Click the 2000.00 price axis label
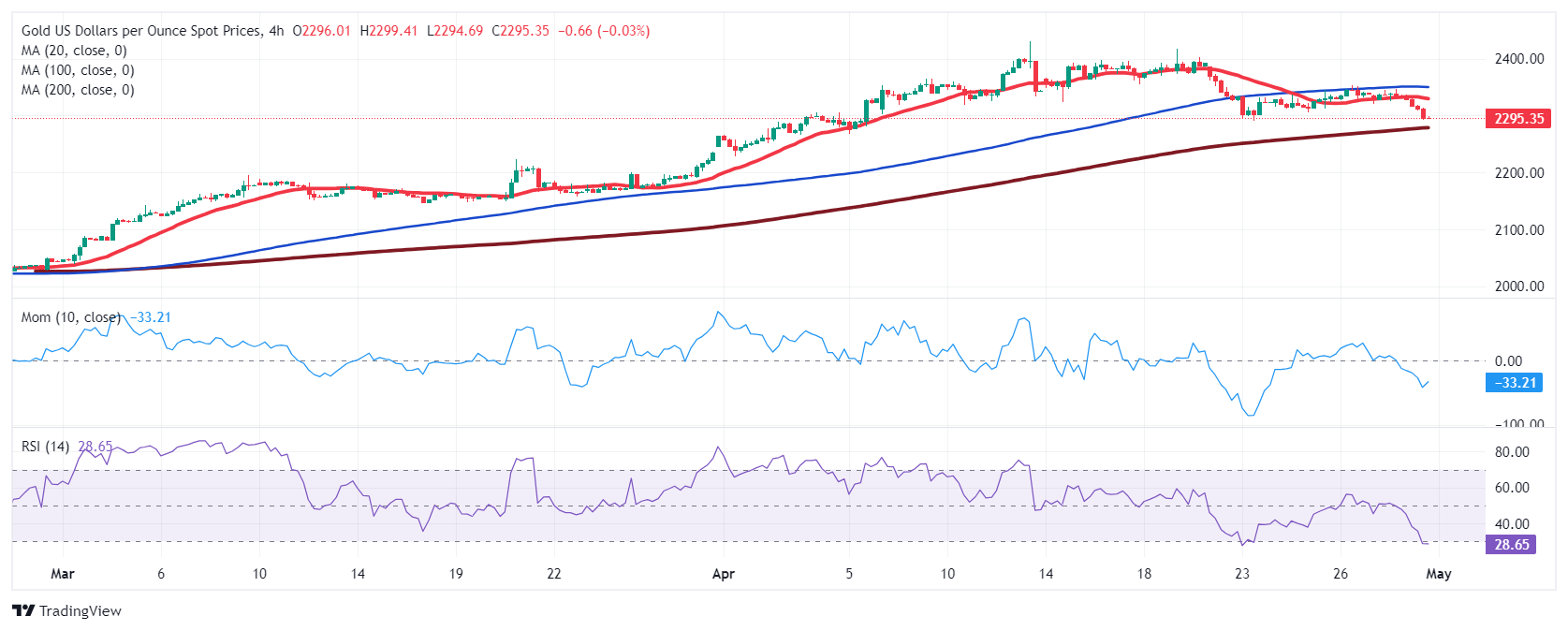This screenshot has height=631, width=1568. [1518, 286]
